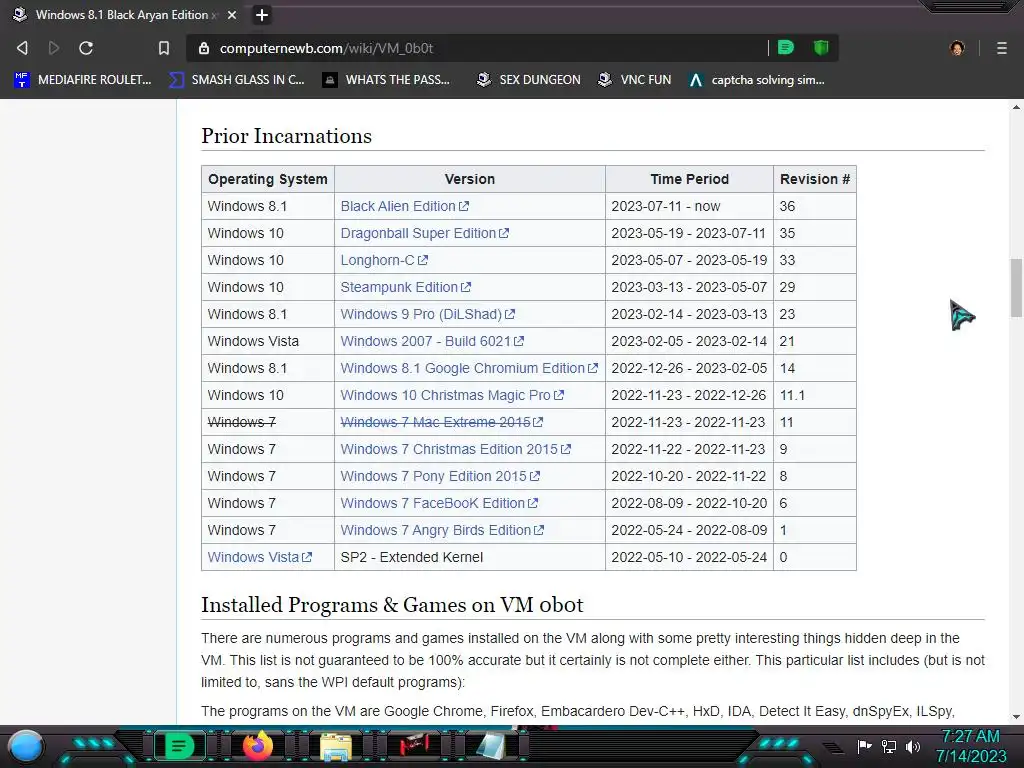Open the Dragonball Super Edition link
This screenshot has width=1024, height=768.
coord(424,233)
